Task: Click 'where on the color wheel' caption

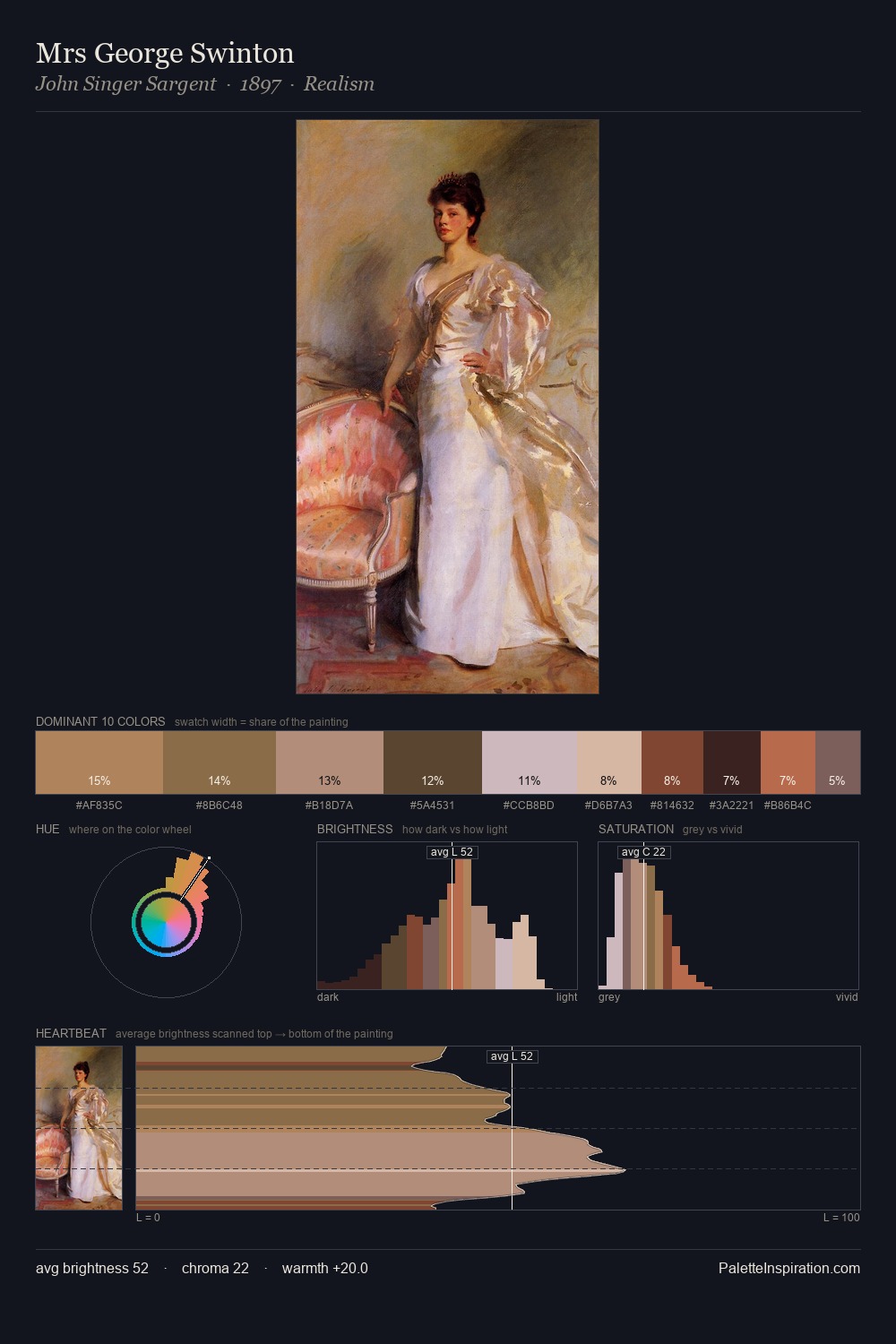Action: tap(130, 830)
